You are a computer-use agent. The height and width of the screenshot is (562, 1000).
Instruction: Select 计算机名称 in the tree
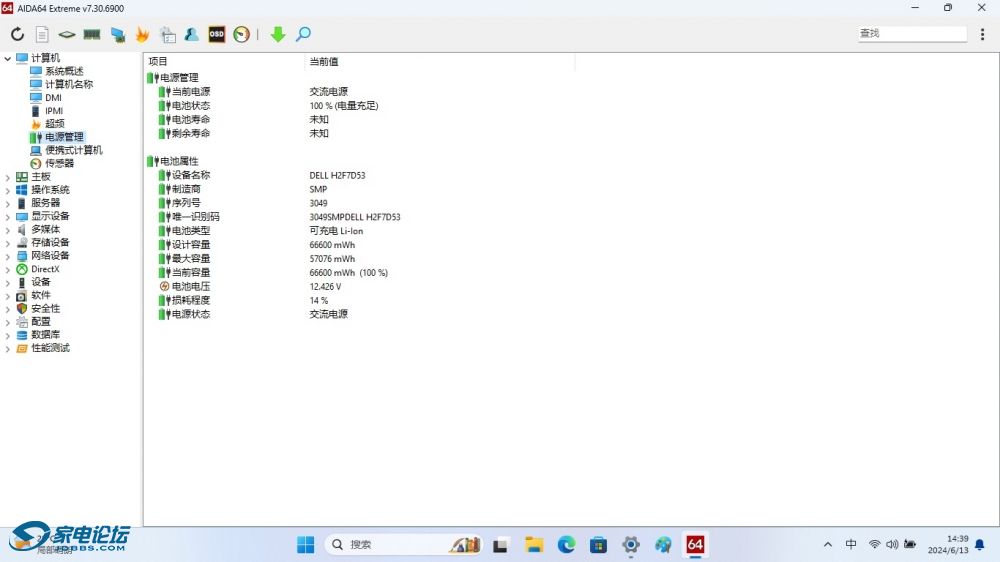click(69, 84)
